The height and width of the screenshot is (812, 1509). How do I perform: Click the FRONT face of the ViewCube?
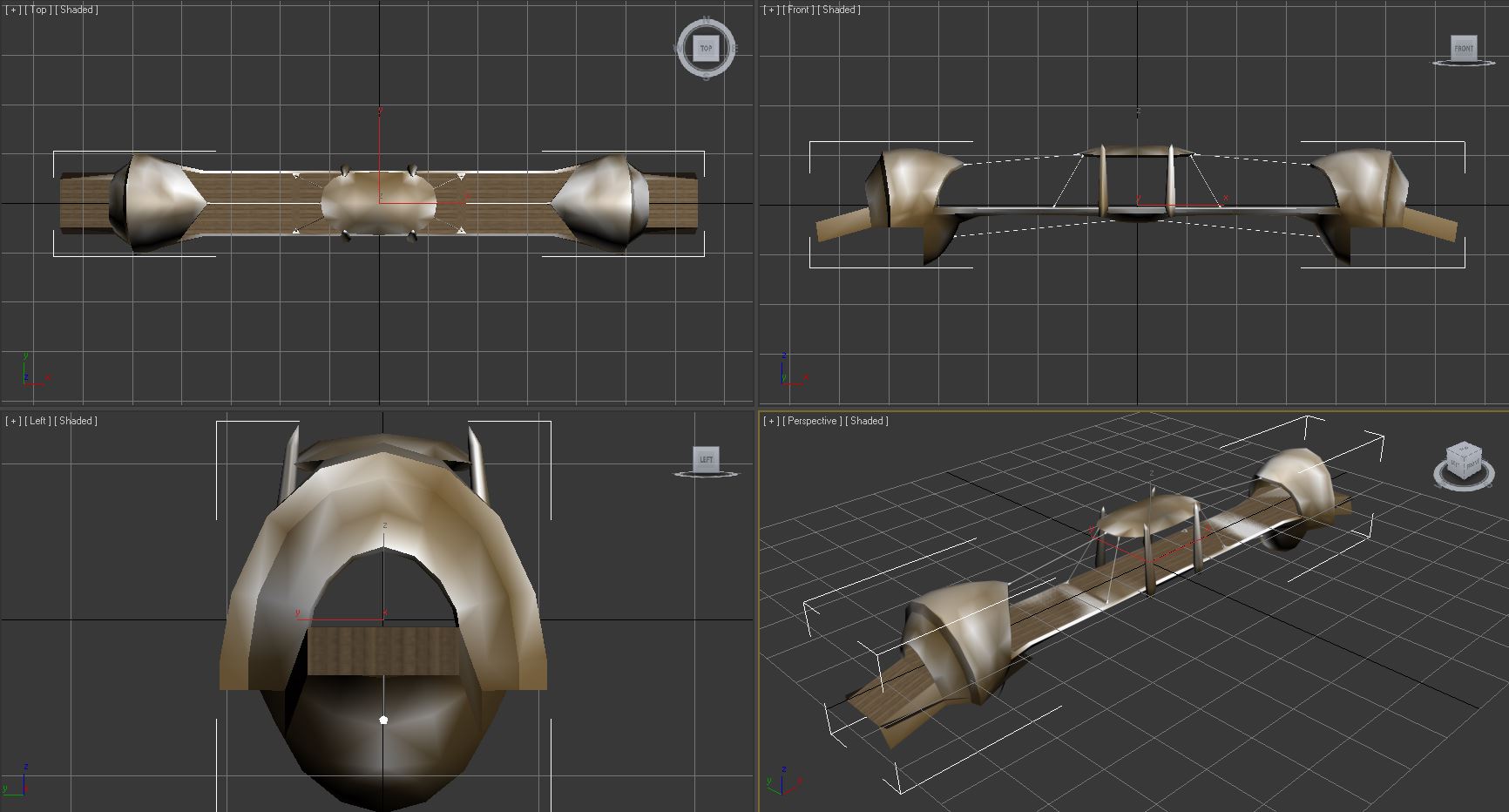(1464, 47)
